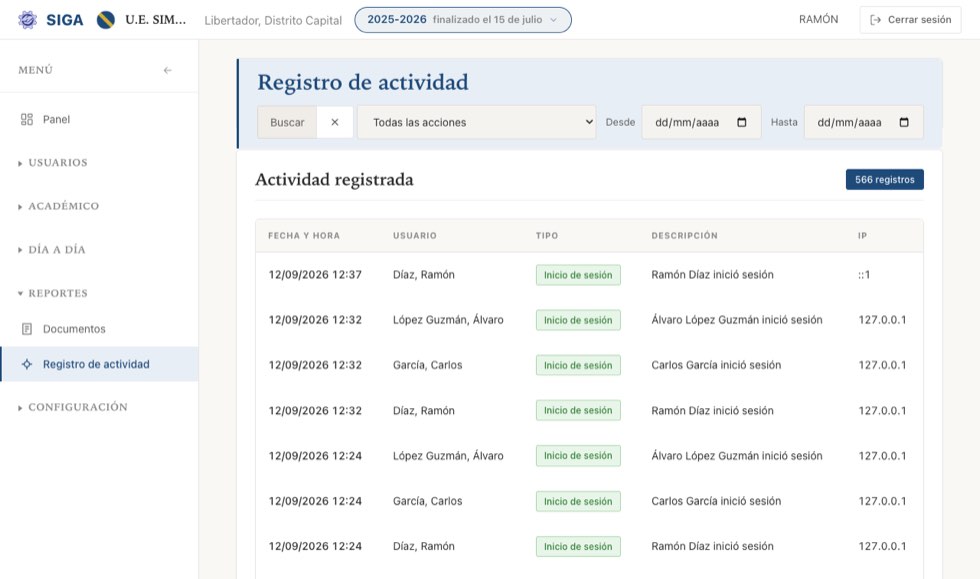Click the U.E. SIM... school name
This screenshot has width=980, height=579.
point(156,20)
